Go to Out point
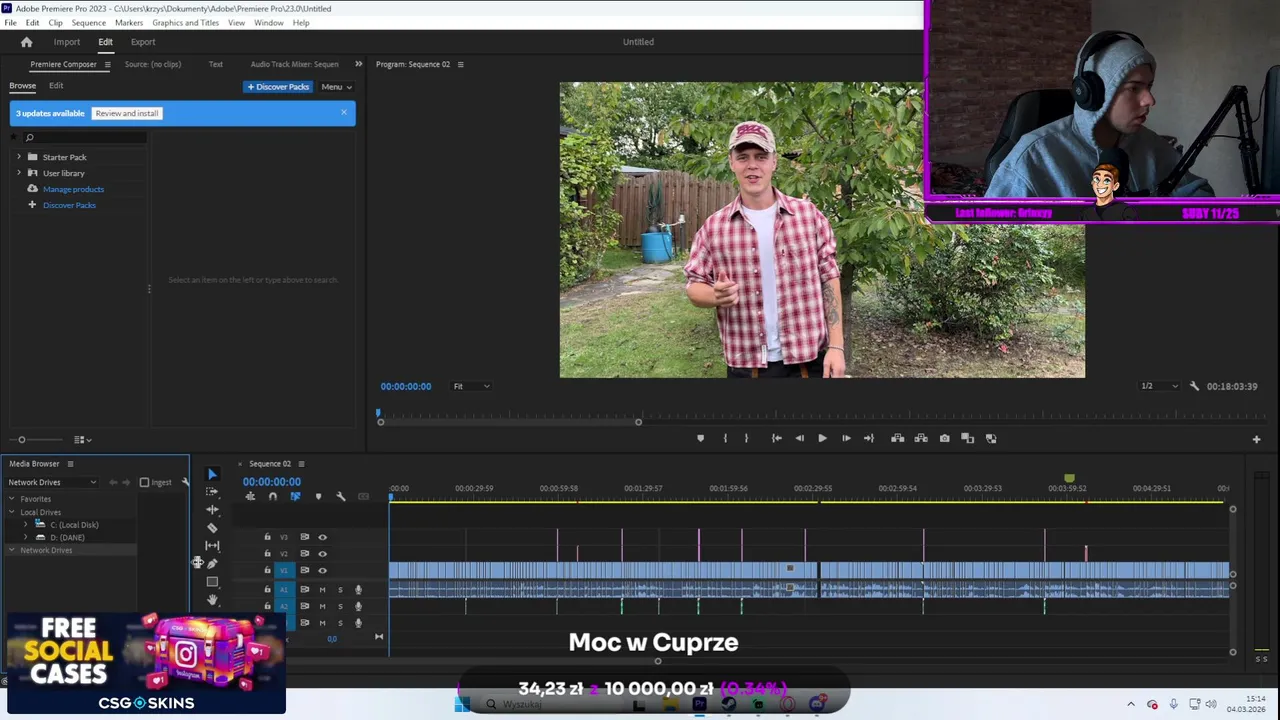 [x=868, y=438]
